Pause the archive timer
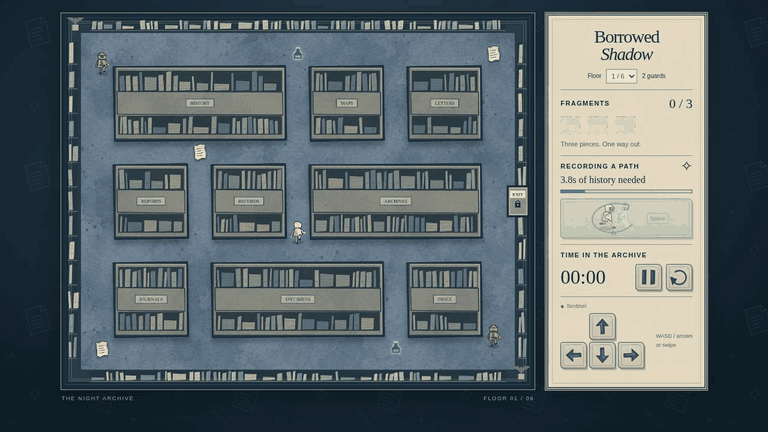 point(648,278)
